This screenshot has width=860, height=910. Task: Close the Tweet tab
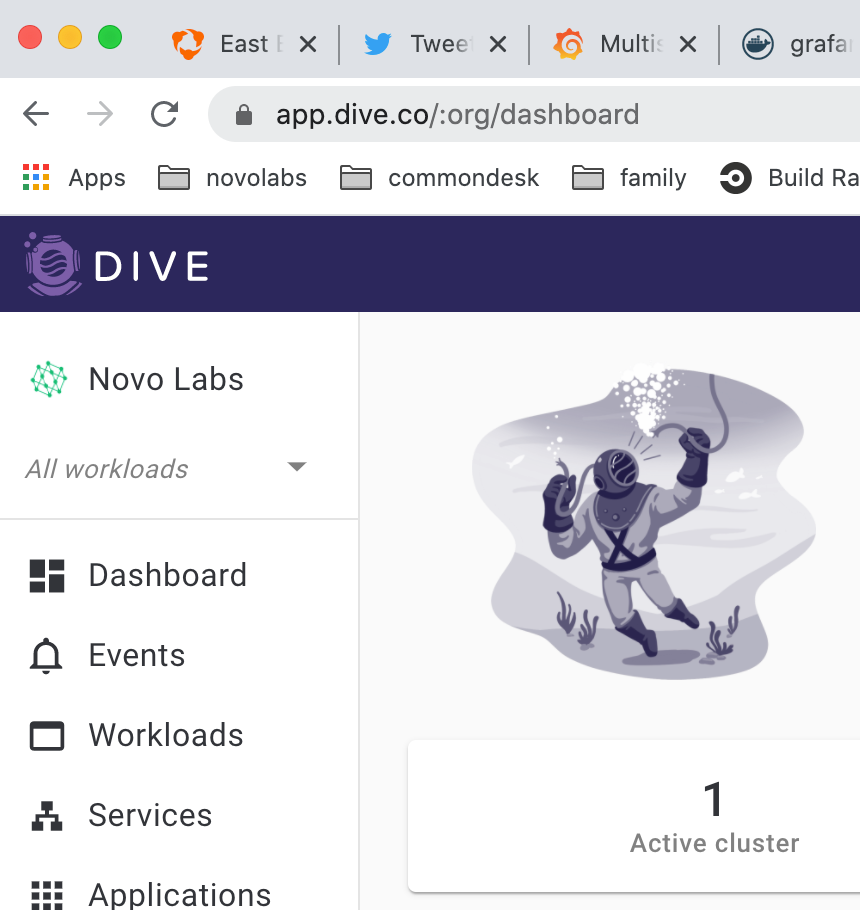coord(498,44)
